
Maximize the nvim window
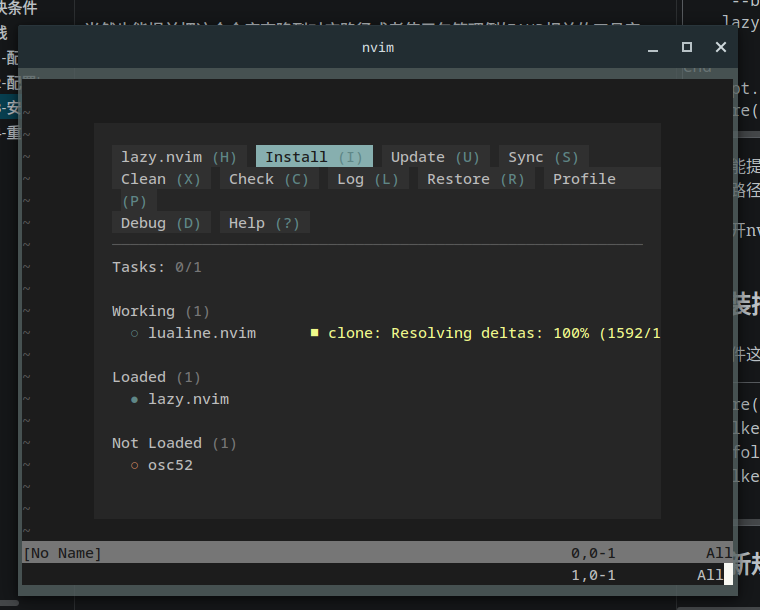pos(687,47)
